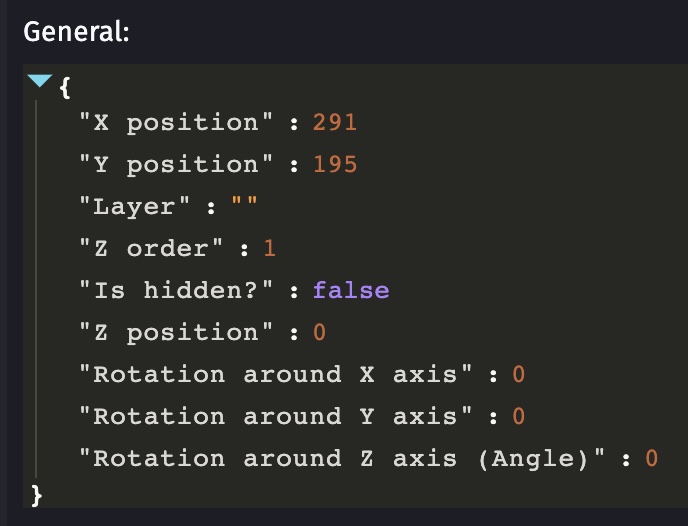Click the Z order value 1

(269, 248)
